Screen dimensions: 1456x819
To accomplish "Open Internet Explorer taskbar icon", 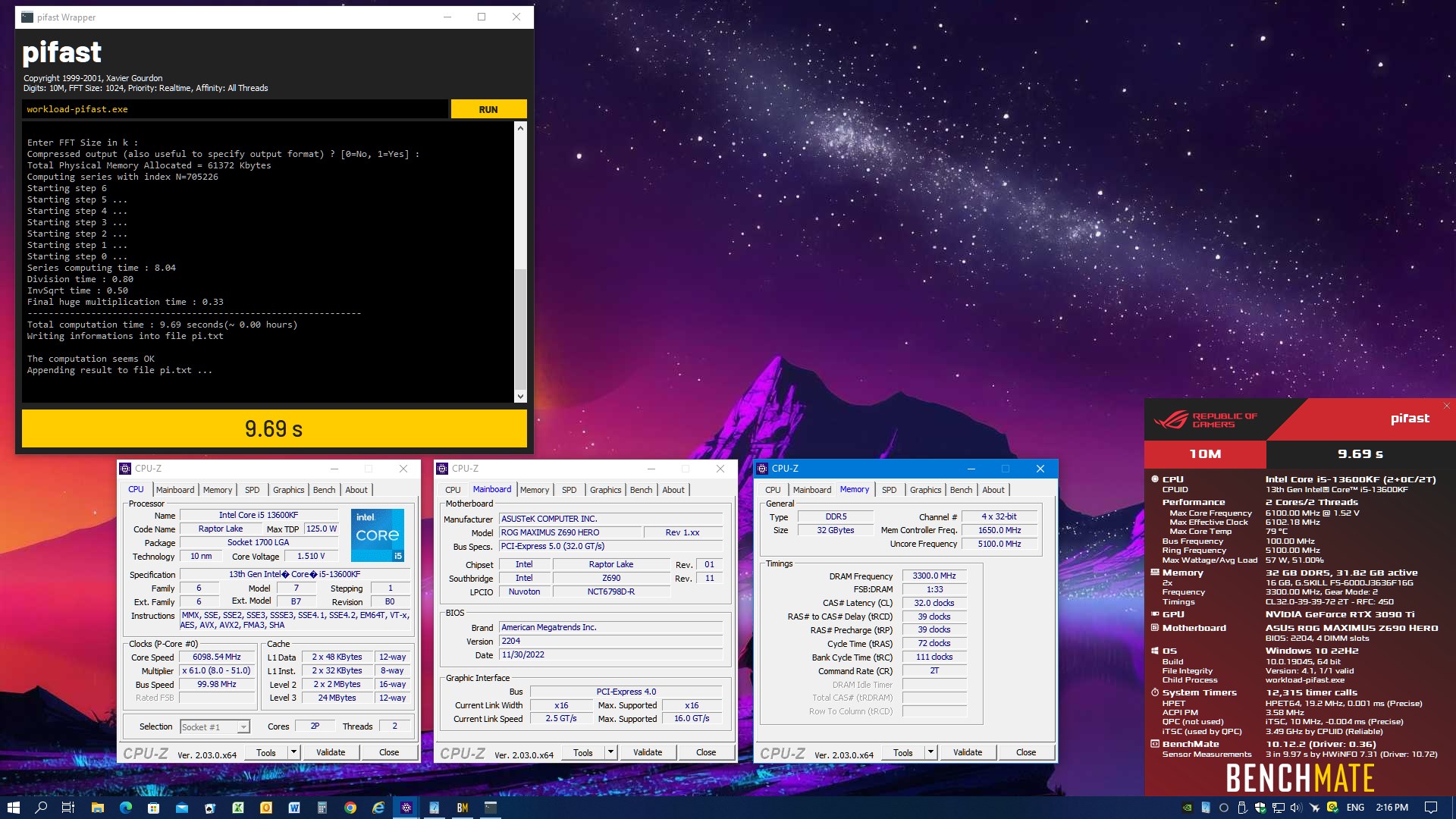I will (378, 808).
